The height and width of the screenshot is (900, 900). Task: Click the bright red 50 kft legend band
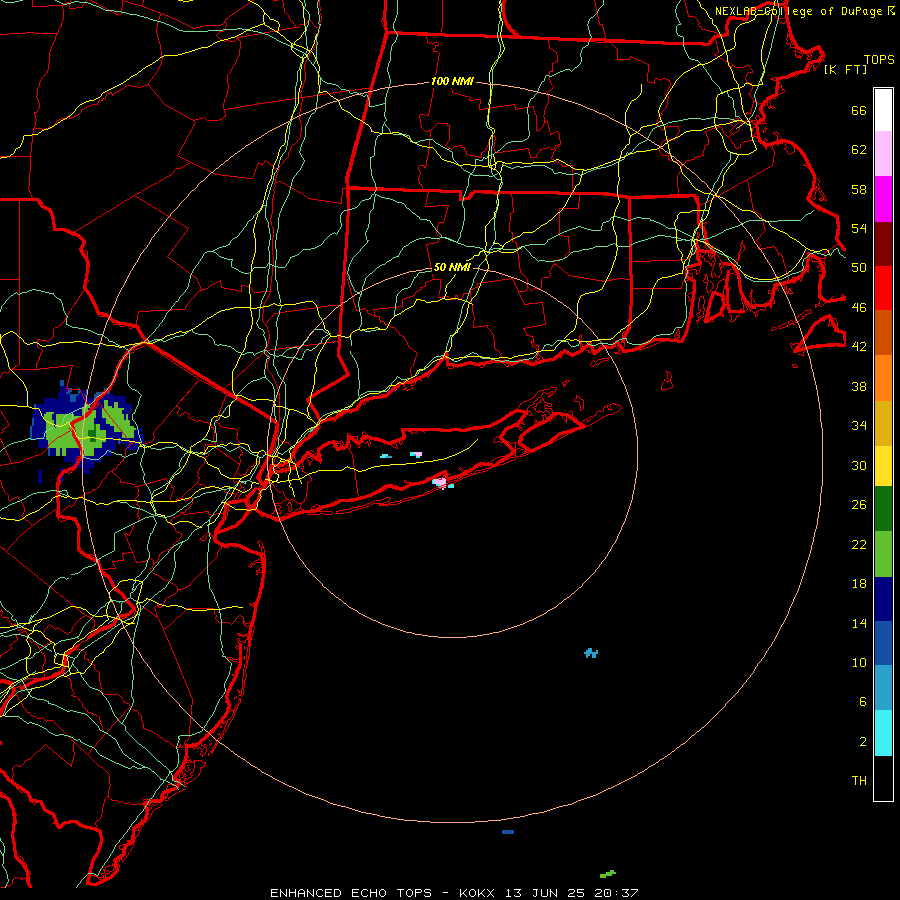883,288
